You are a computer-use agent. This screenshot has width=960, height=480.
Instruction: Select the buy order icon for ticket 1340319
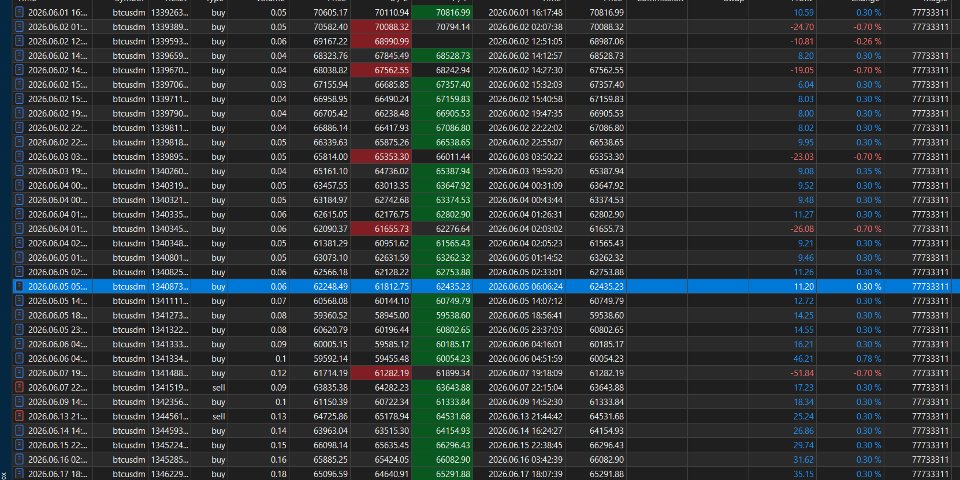tap(19, 186)
